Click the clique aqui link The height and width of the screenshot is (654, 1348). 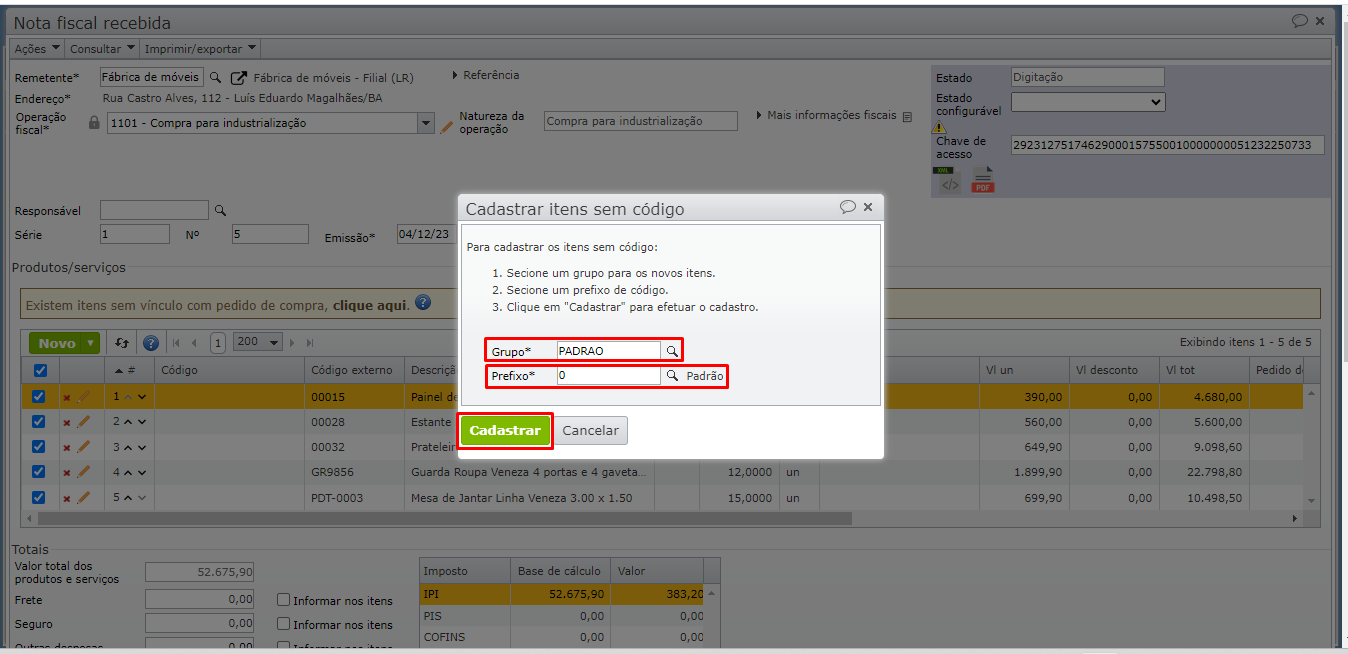click(x=370, y=305)
